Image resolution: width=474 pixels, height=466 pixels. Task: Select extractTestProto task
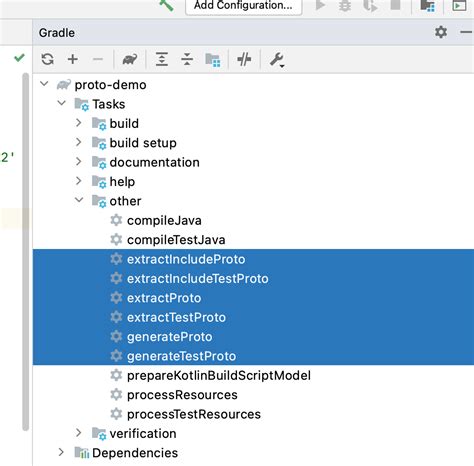(253, 317)
